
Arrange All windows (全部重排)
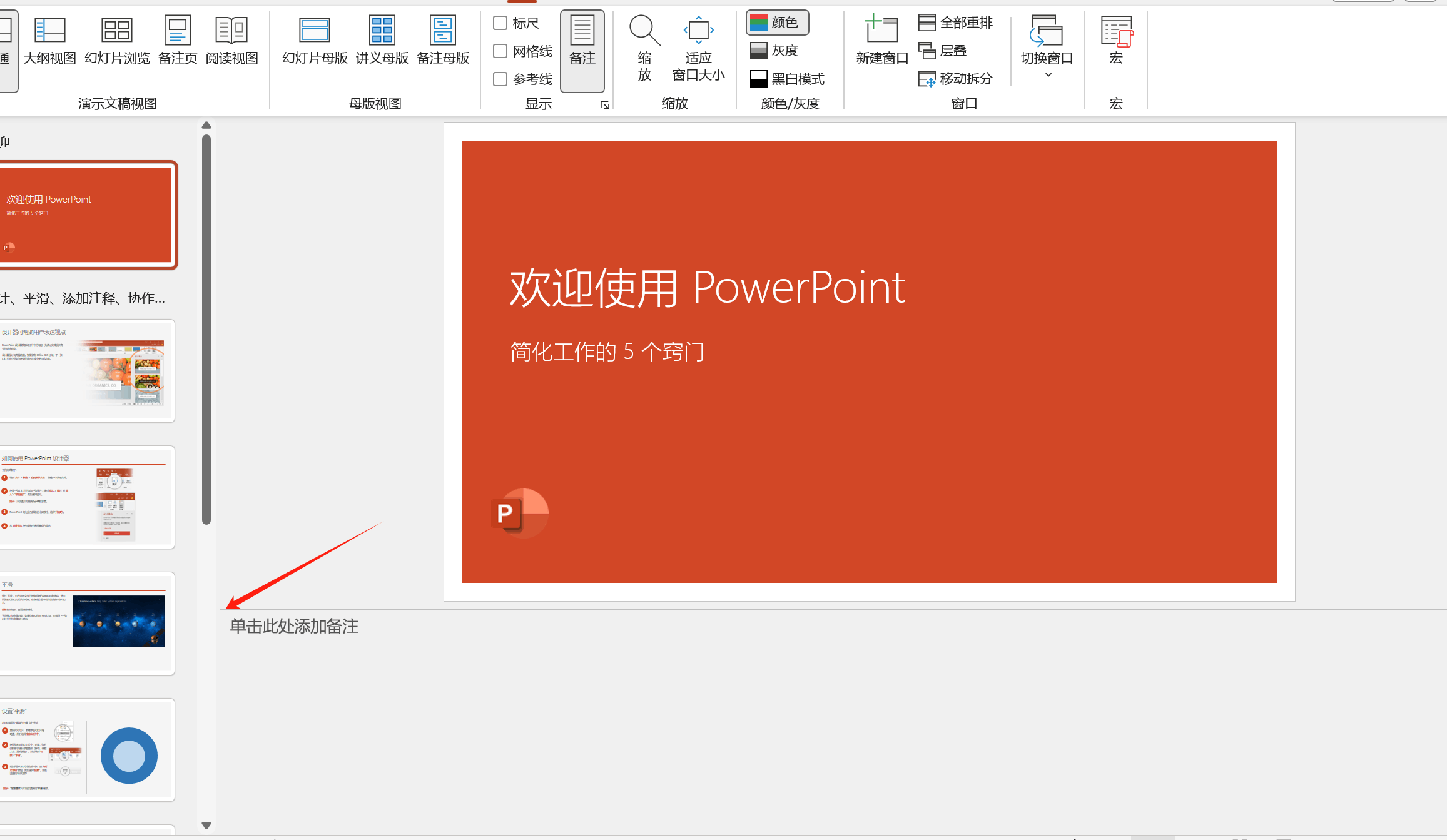955,23
